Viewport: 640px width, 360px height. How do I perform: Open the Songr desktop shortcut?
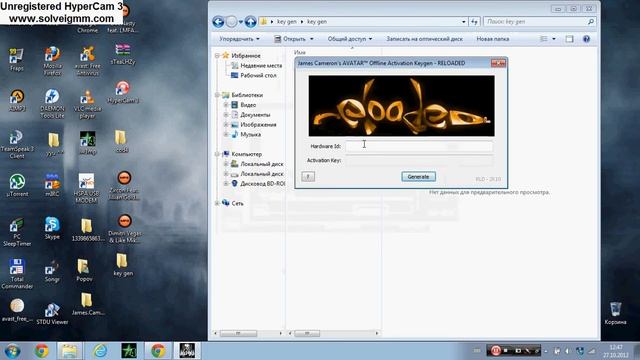pyautogui.click(x=52, y=271)
